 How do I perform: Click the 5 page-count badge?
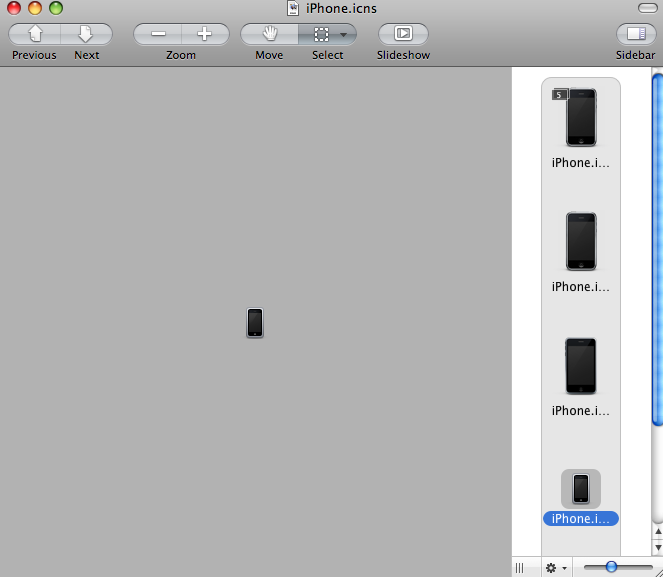[x=560, y=95]
